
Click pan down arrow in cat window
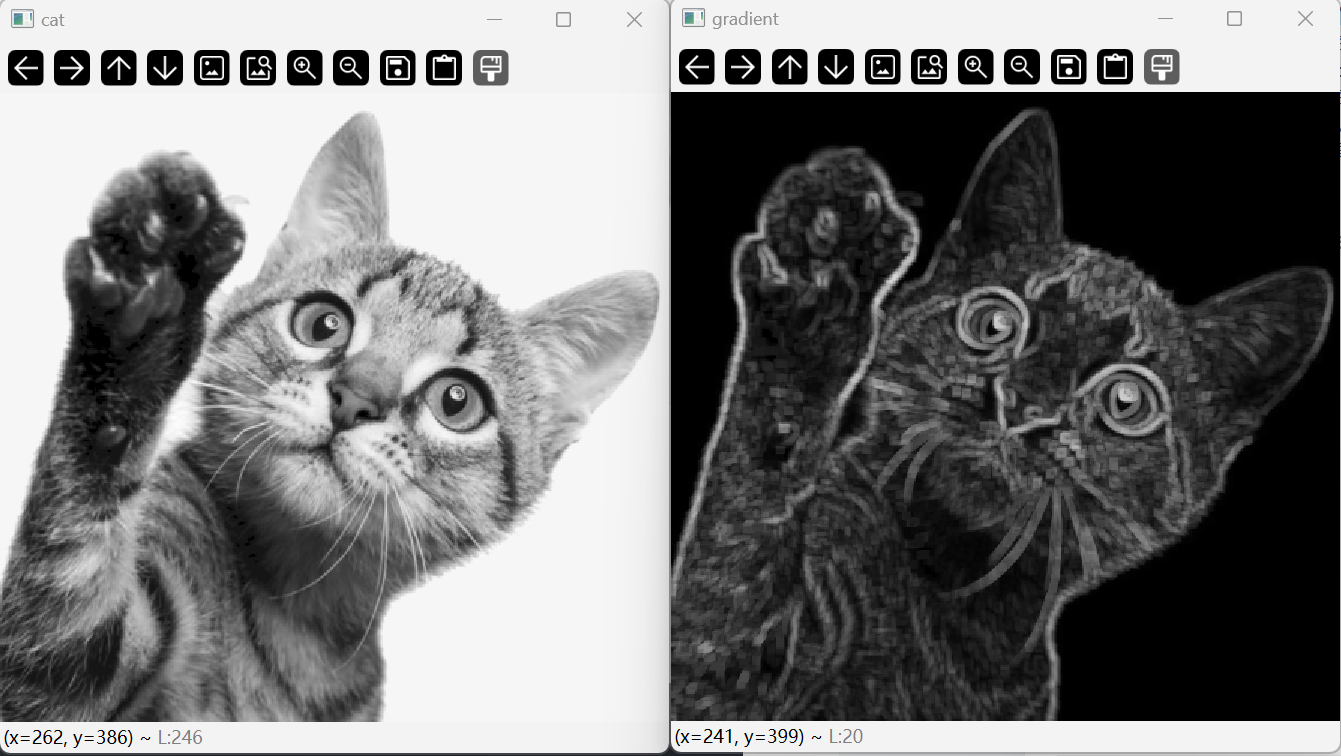[165, 68]
